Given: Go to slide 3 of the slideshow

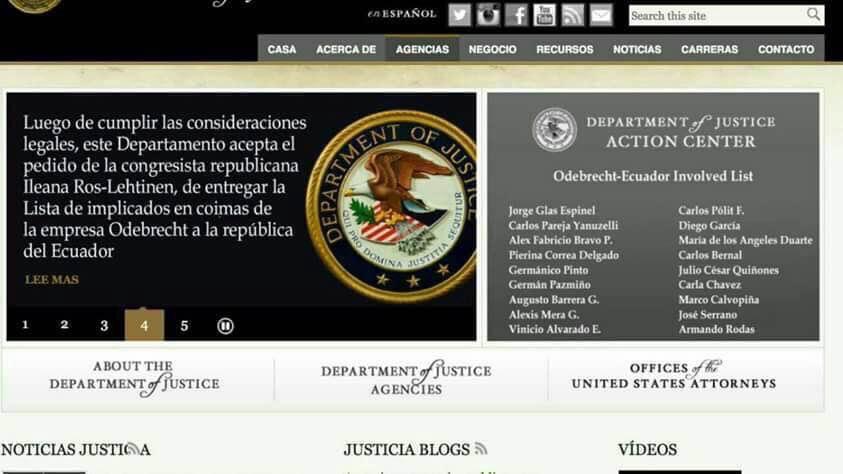Looking at the screenshot, I should 104,325.
